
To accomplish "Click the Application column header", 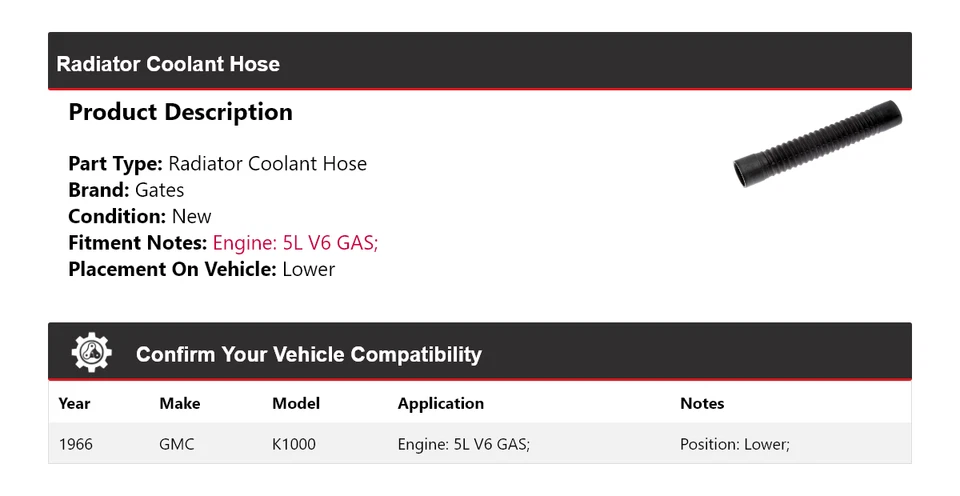I will [x=440, y=404].
